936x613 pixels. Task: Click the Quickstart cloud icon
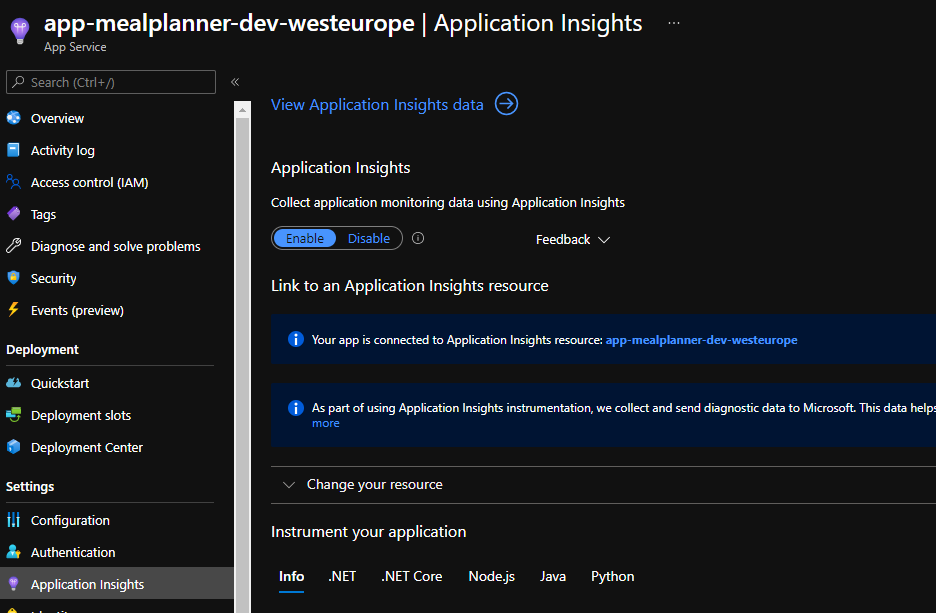13,383
